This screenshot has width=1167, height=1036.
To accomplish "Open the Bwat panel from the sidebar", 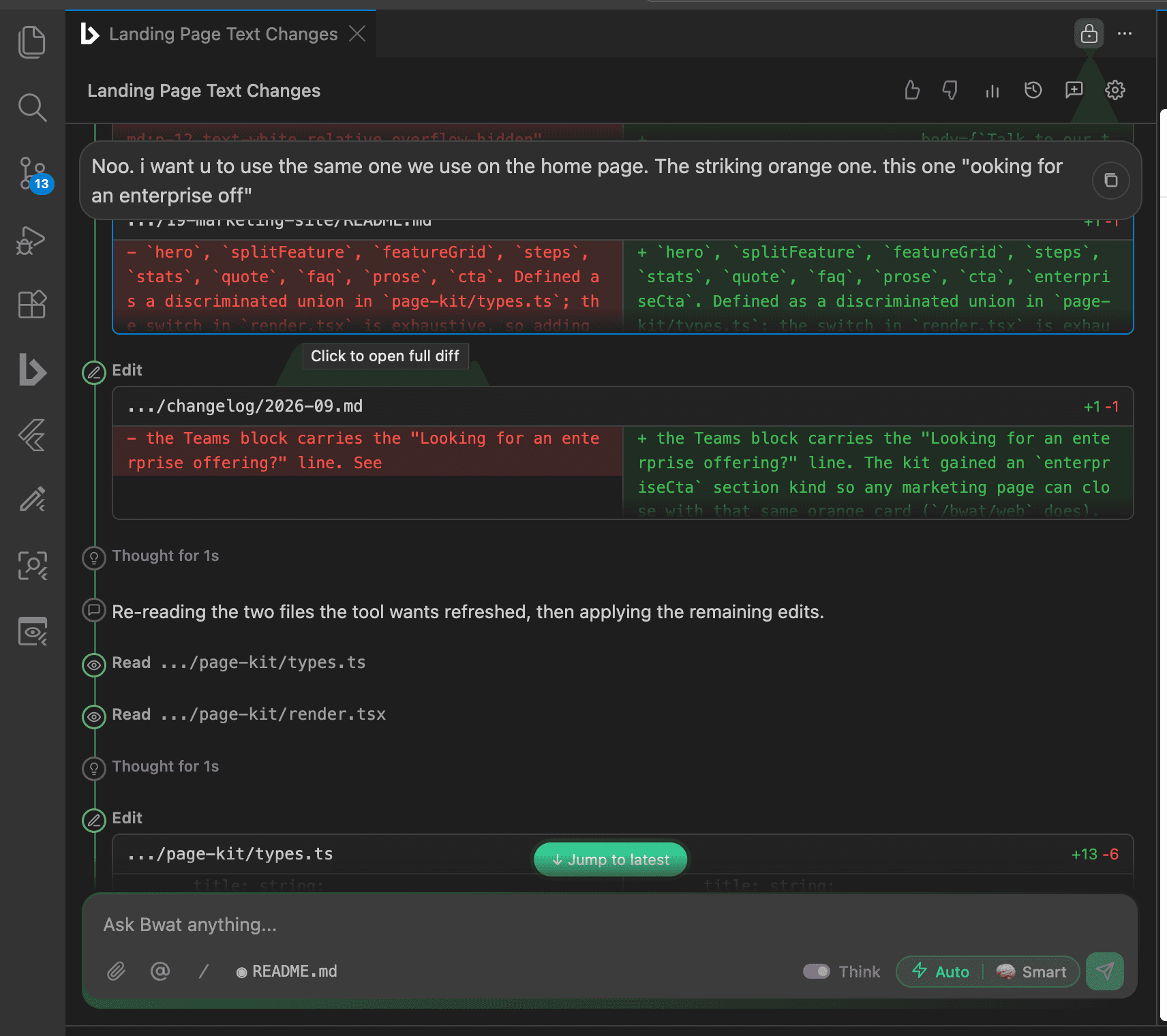I will [32, 370].
